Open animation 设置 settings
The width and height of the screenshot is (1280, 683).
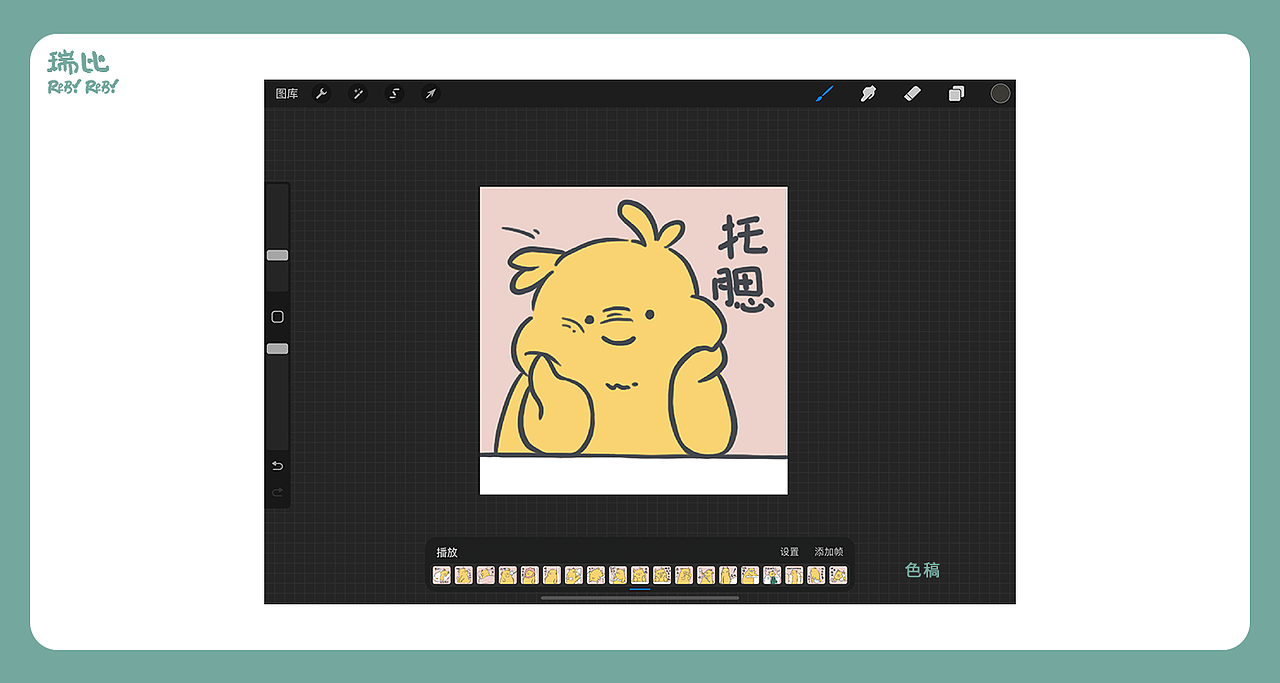789,552
